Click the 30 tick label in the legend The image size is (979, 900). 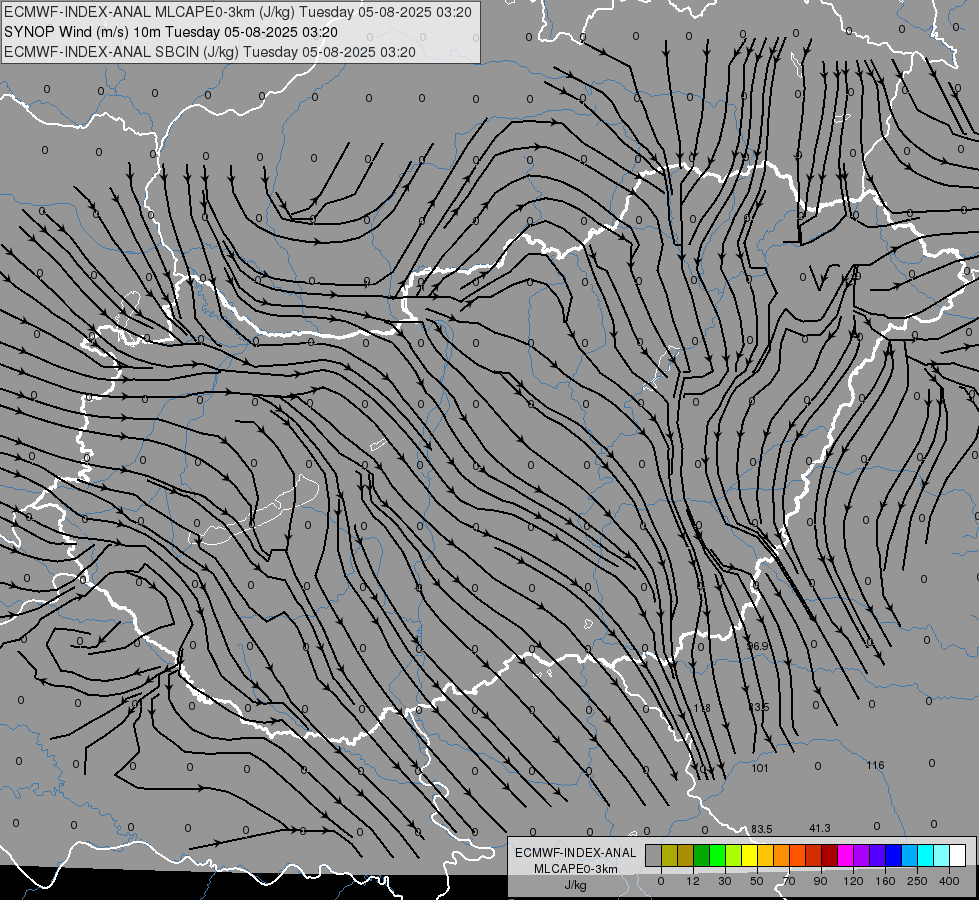[725, 881]
